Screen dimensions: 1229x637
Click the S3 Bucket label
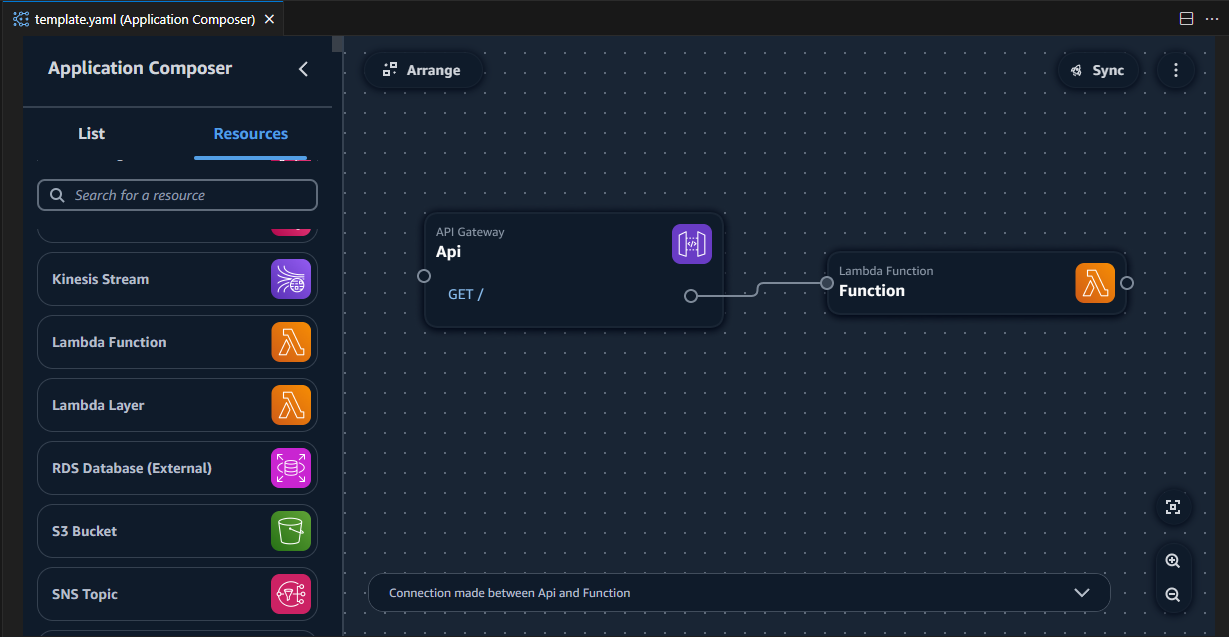click(x=84, y=531)
